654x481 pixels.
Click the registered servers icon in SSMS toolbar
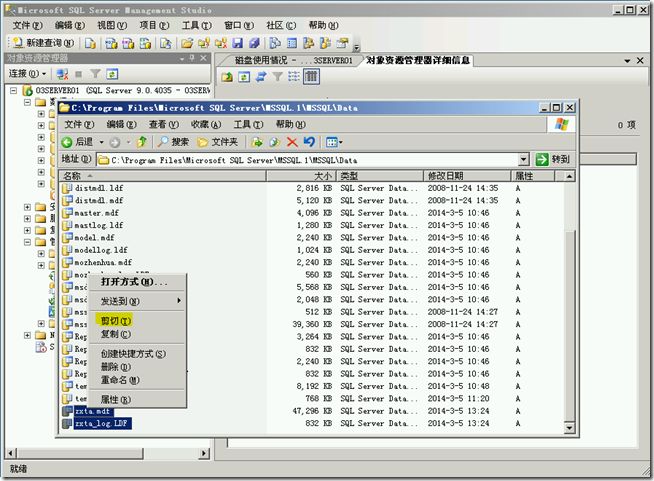275,43
